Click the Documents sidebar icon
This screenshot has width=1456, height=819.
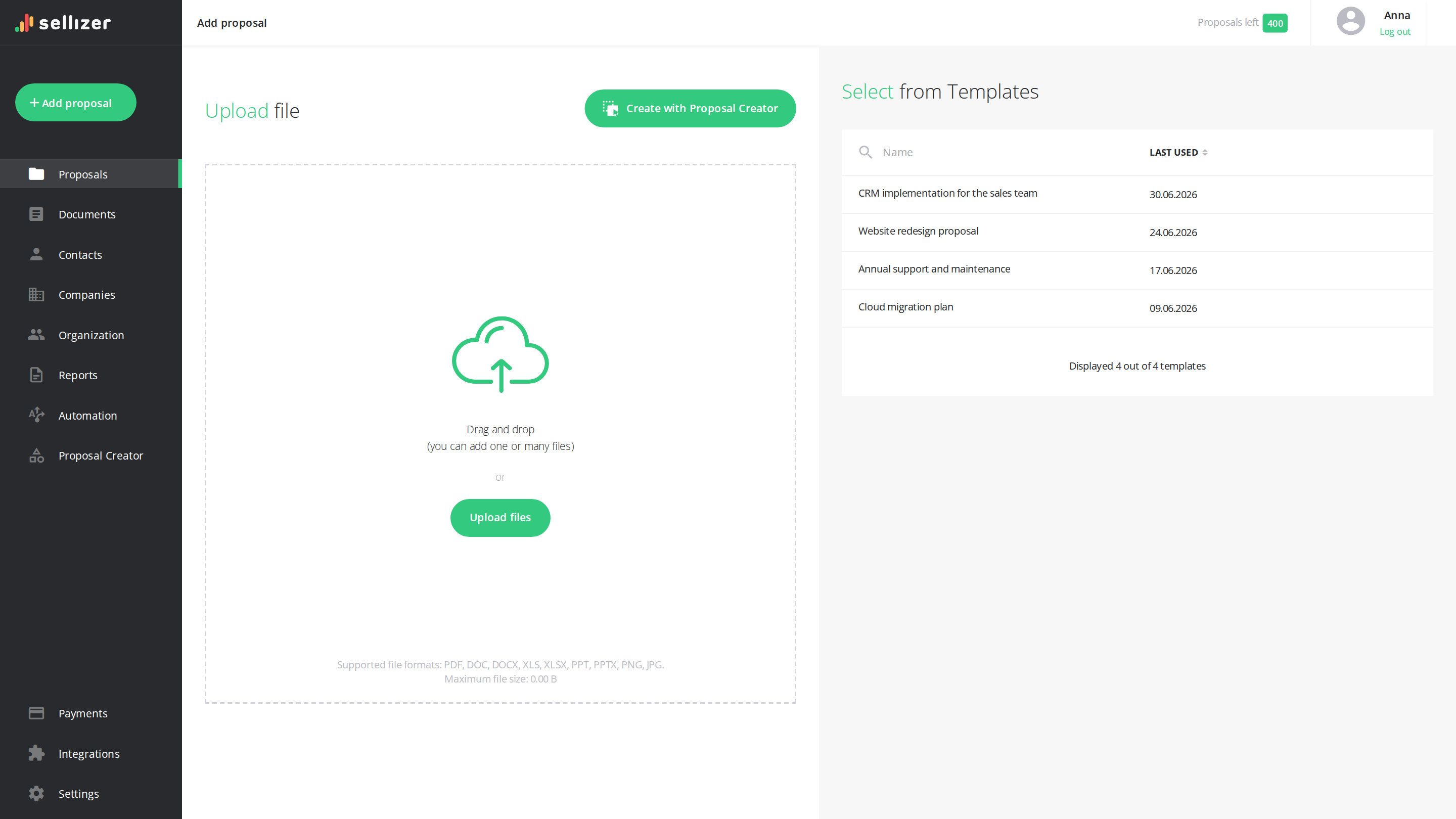pyautogui.click(x=36, y=214)
